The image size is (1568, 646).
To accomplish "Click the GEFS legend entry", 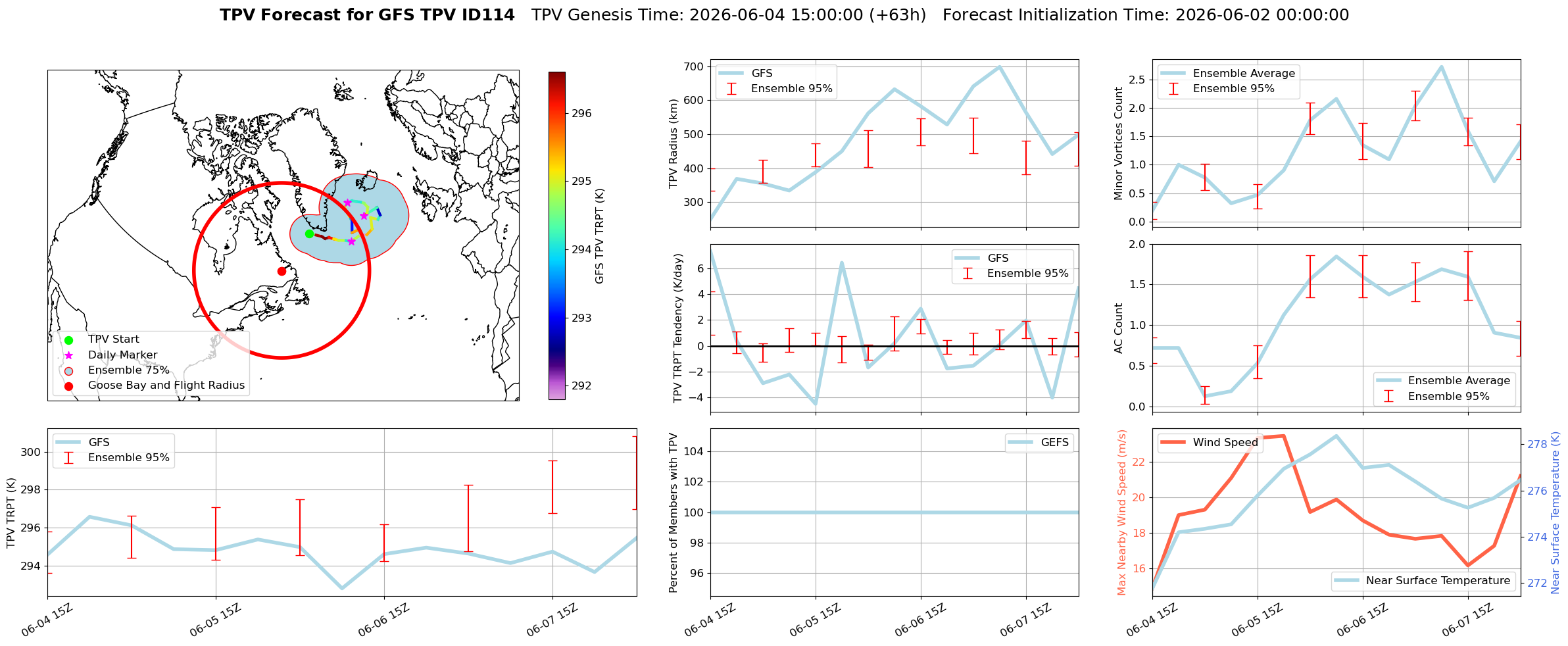I will 1039,442.
